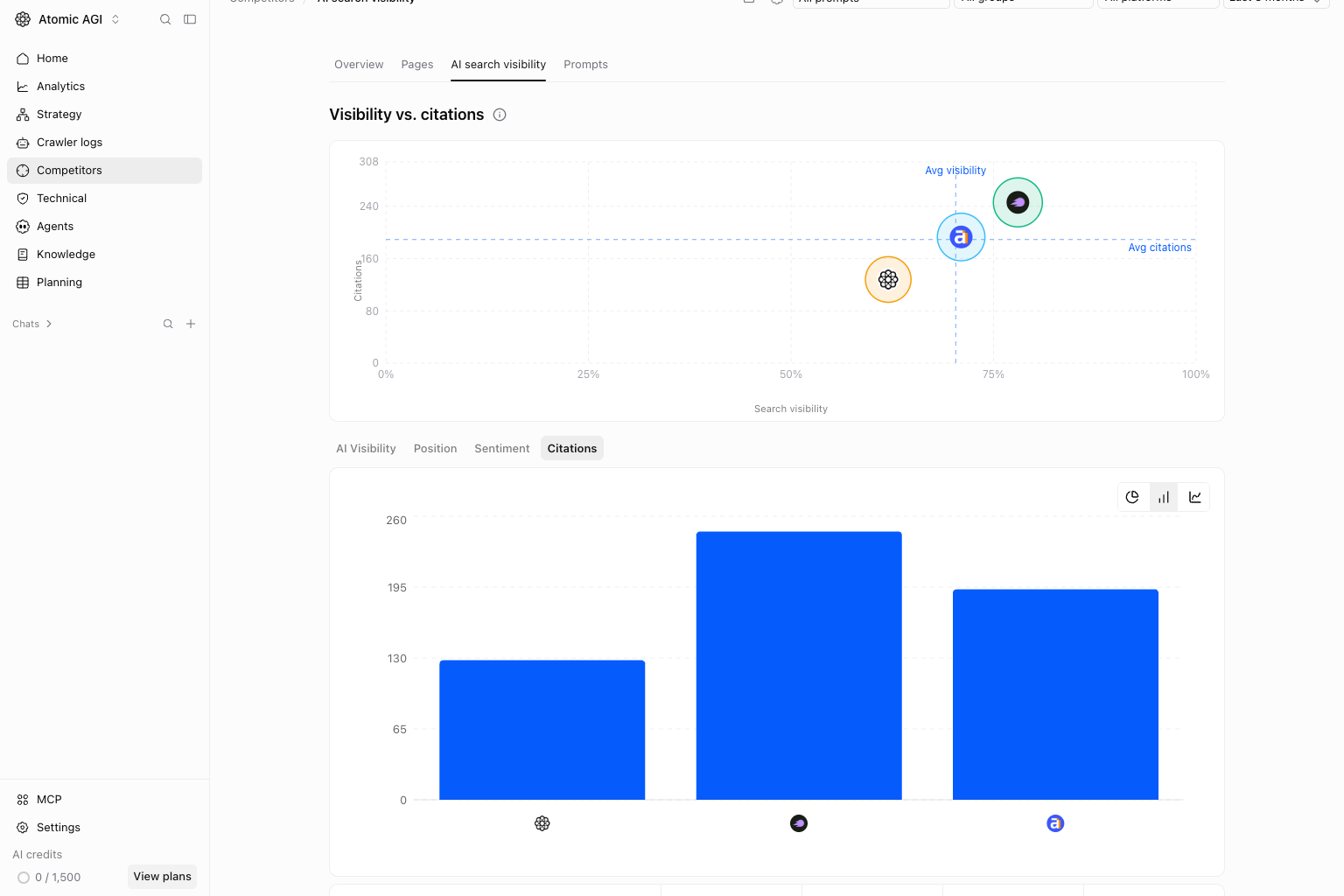Switch to the Prompts tab
This screenshot has height=896, width=1344.
[x=585, y=65]
